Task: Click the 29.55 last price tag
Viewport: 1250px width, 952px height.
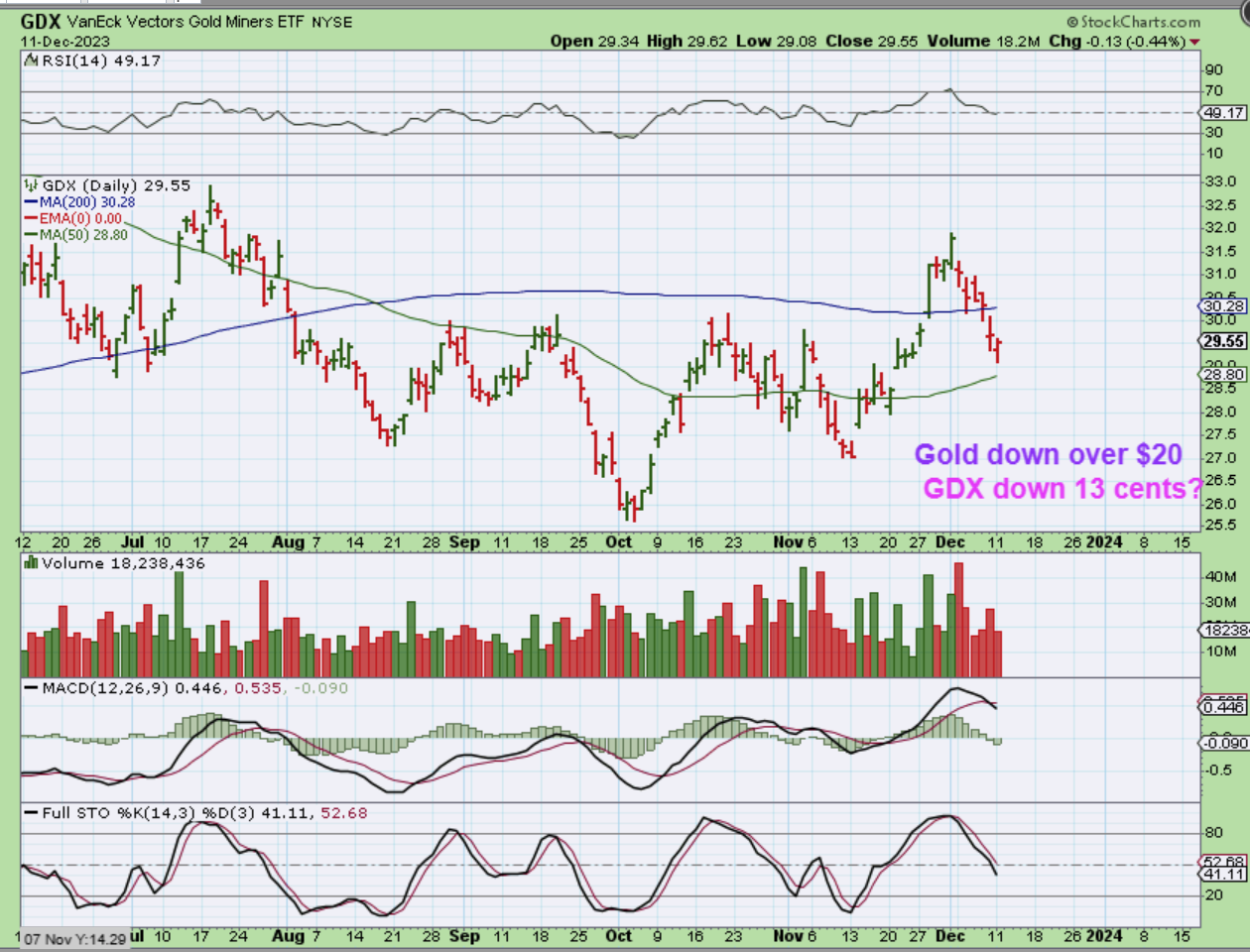Action: (x=1223, y=341)
